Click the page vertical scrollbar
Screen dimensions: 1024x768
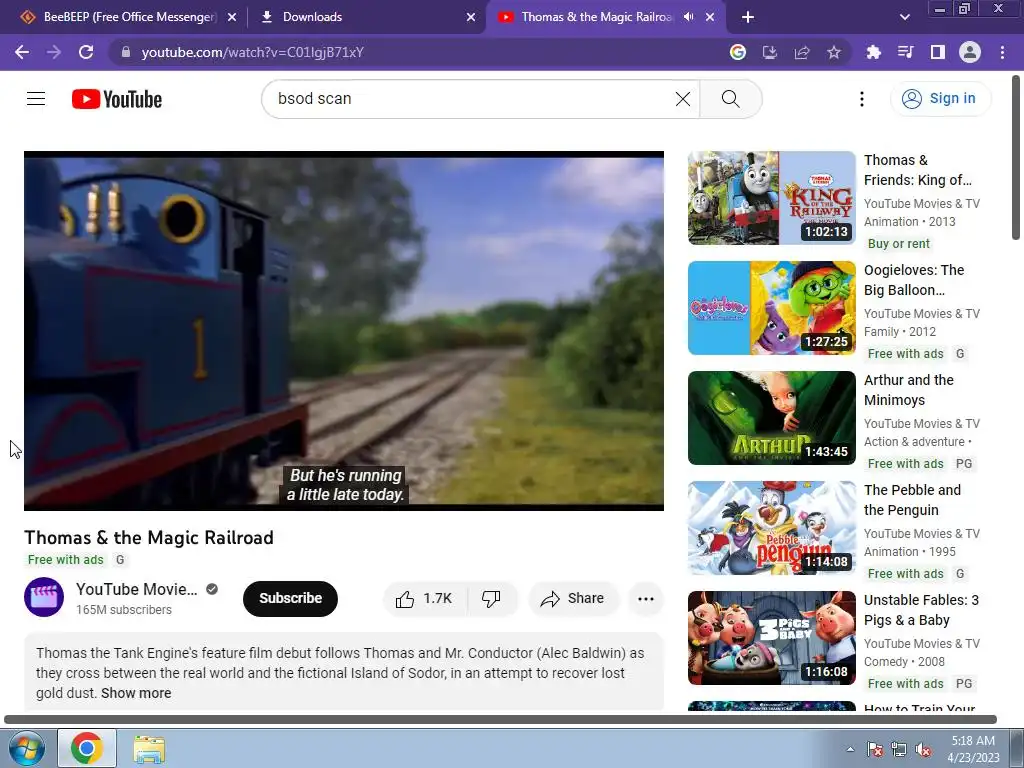(1016, 157)
